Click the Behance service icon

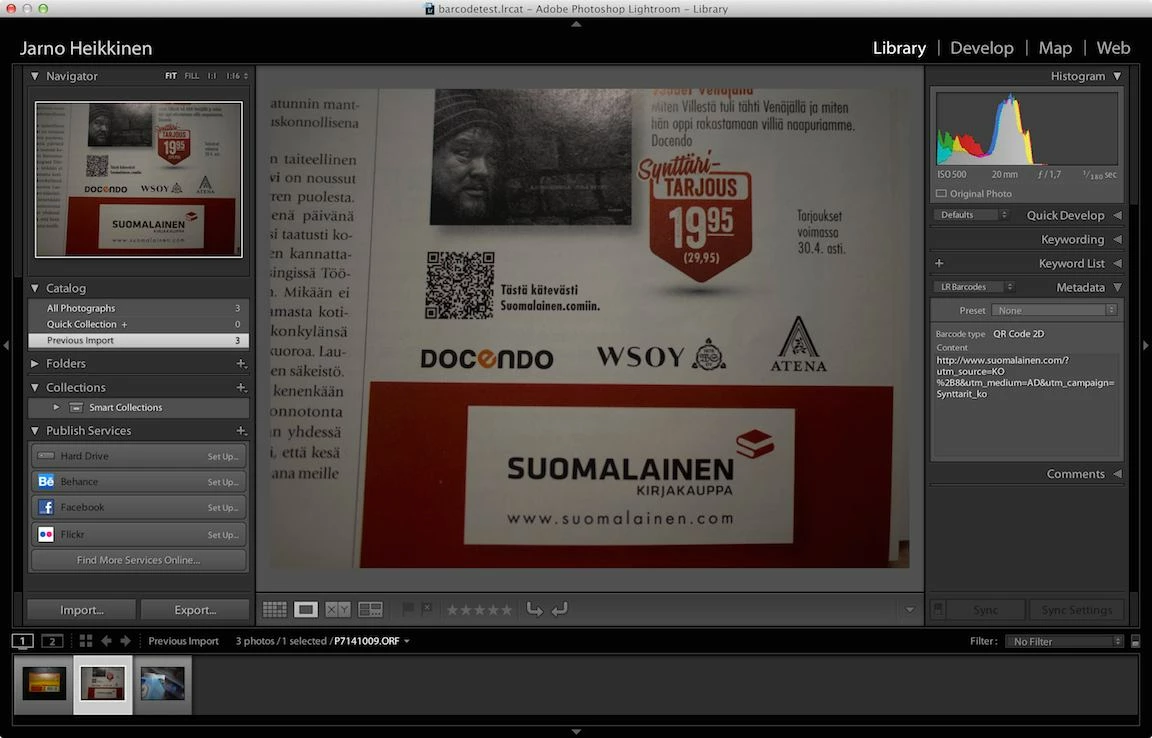tap(46, 481)
